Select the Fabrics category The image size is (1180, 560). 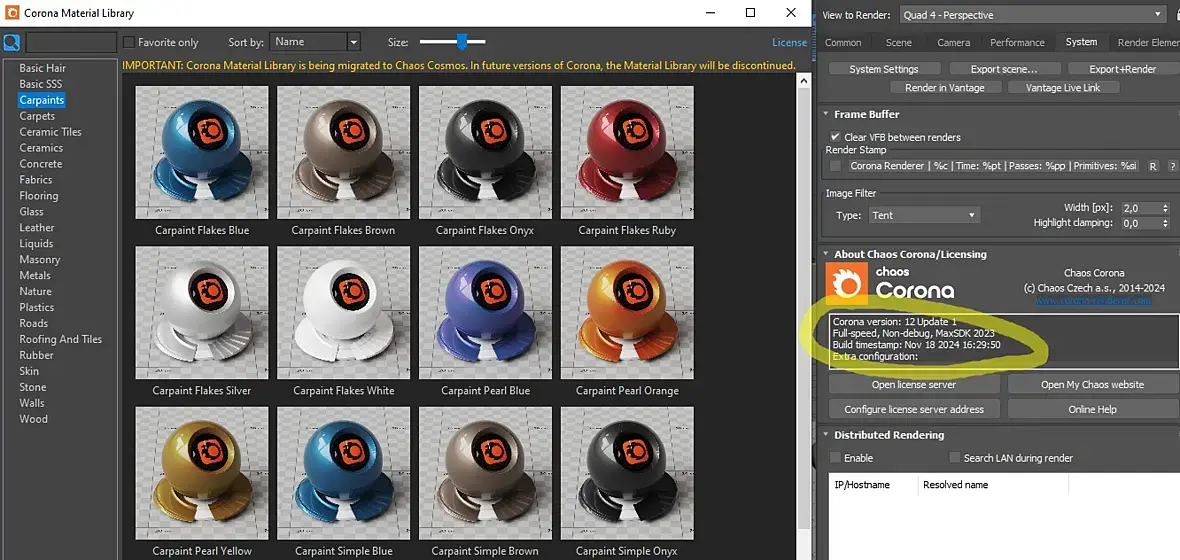pos(36,179)
